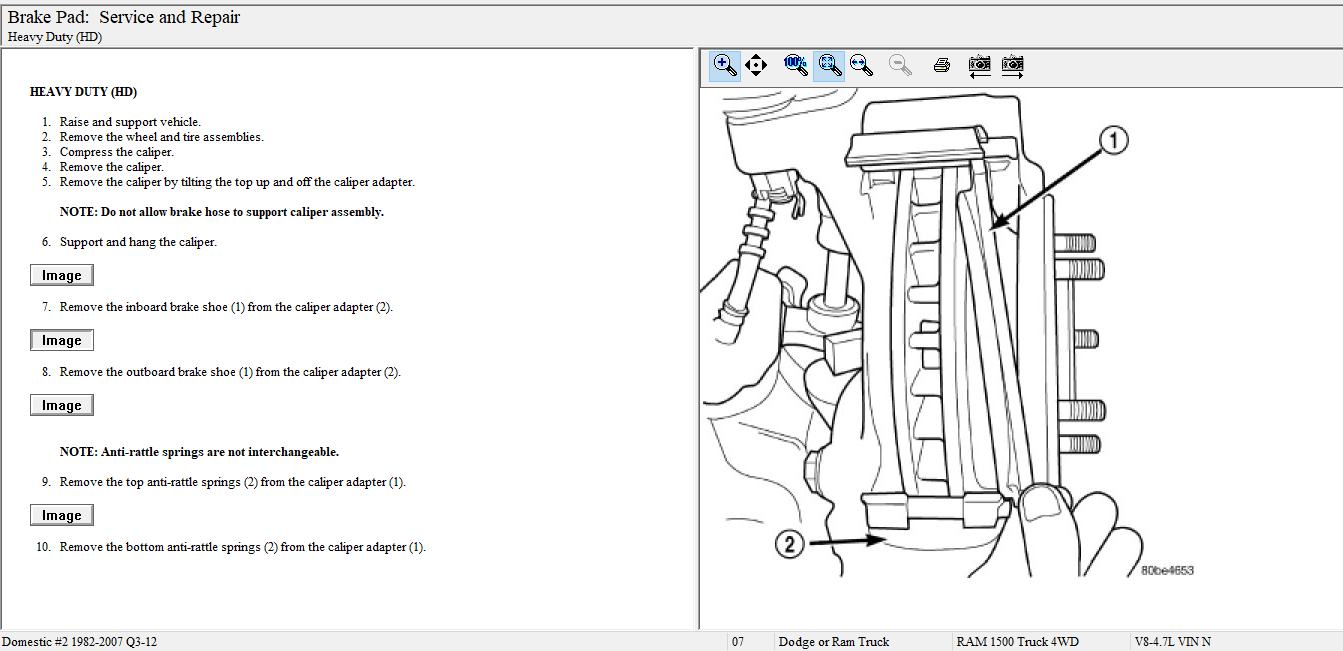Open Image button under step 9
Screen dimensions: 1343x651
[62, 515]
